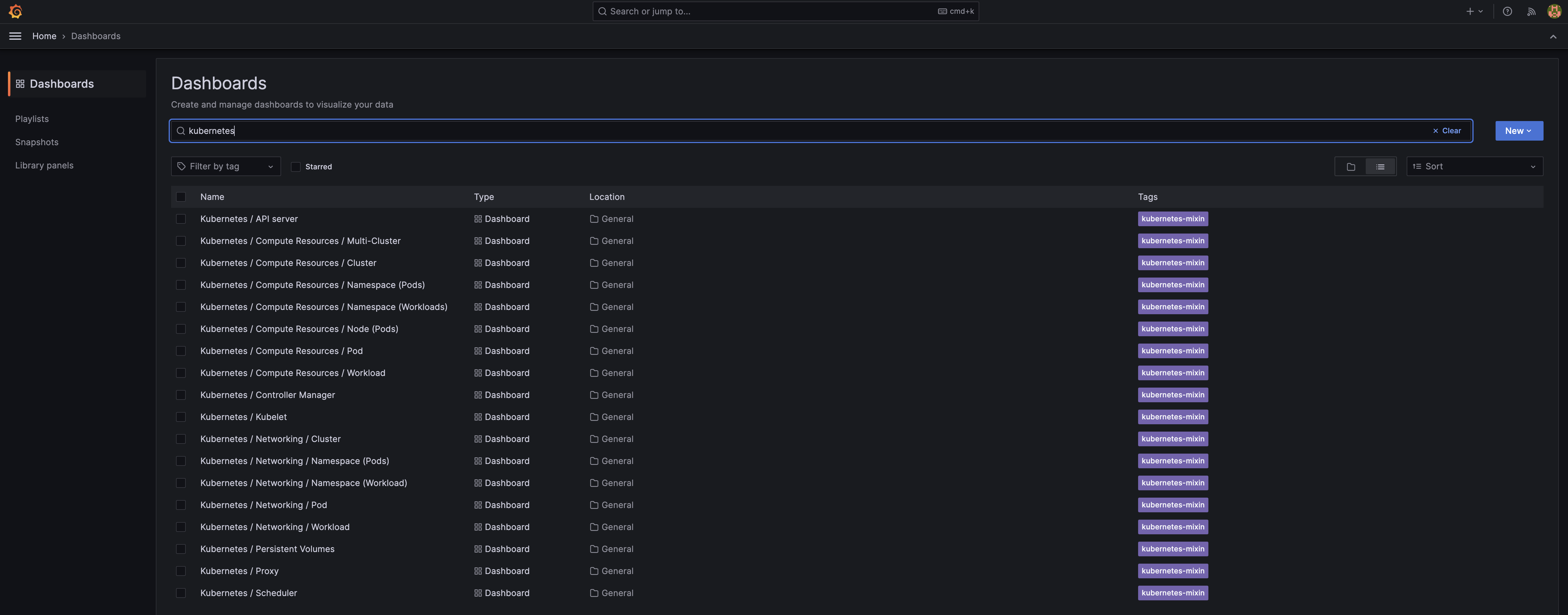The width and height of the screenshot is (1568, 615).
Task: Click kubernetes-mixin tag in the Kubelet row
Action: coord(1172,417)
